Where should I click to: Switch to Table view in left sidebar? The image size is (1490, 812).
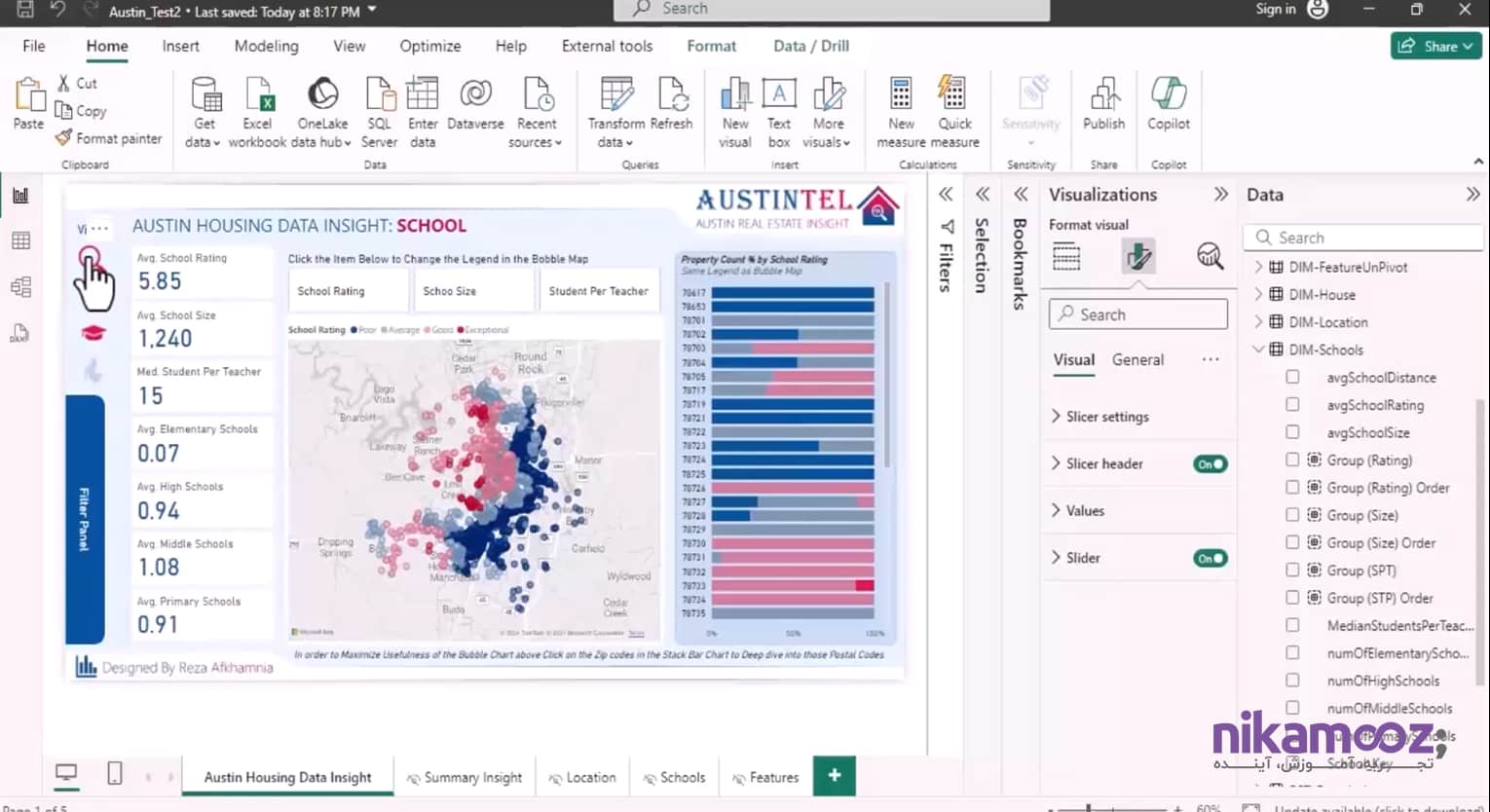20,240
